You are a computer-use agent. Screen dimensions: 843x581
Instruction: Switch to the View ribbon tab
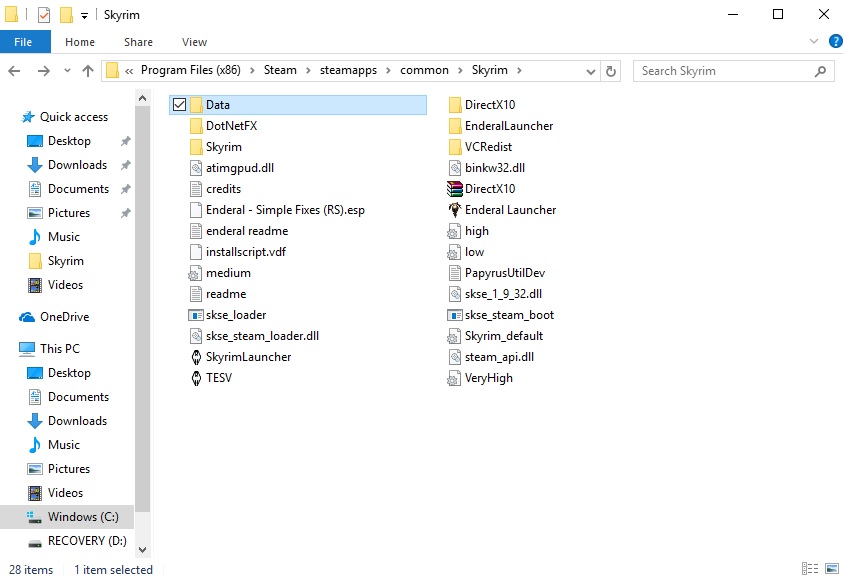(194, 42)
